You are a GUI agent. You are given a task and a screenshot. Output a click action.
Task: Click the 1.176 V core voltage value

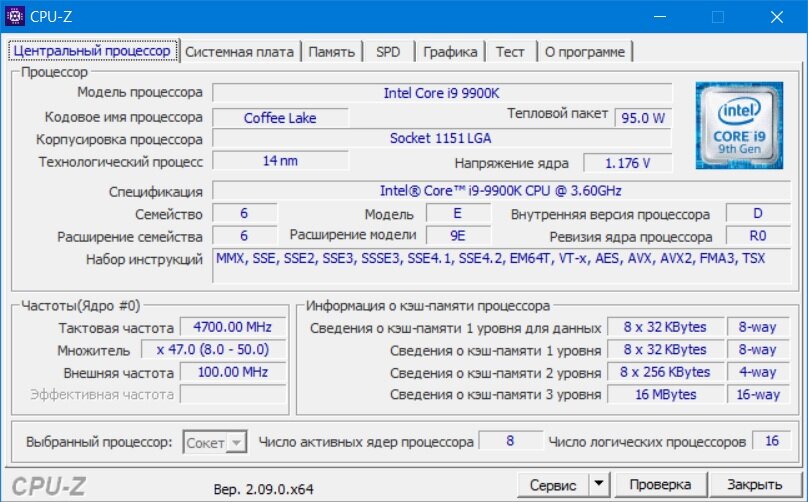(627, 163)
